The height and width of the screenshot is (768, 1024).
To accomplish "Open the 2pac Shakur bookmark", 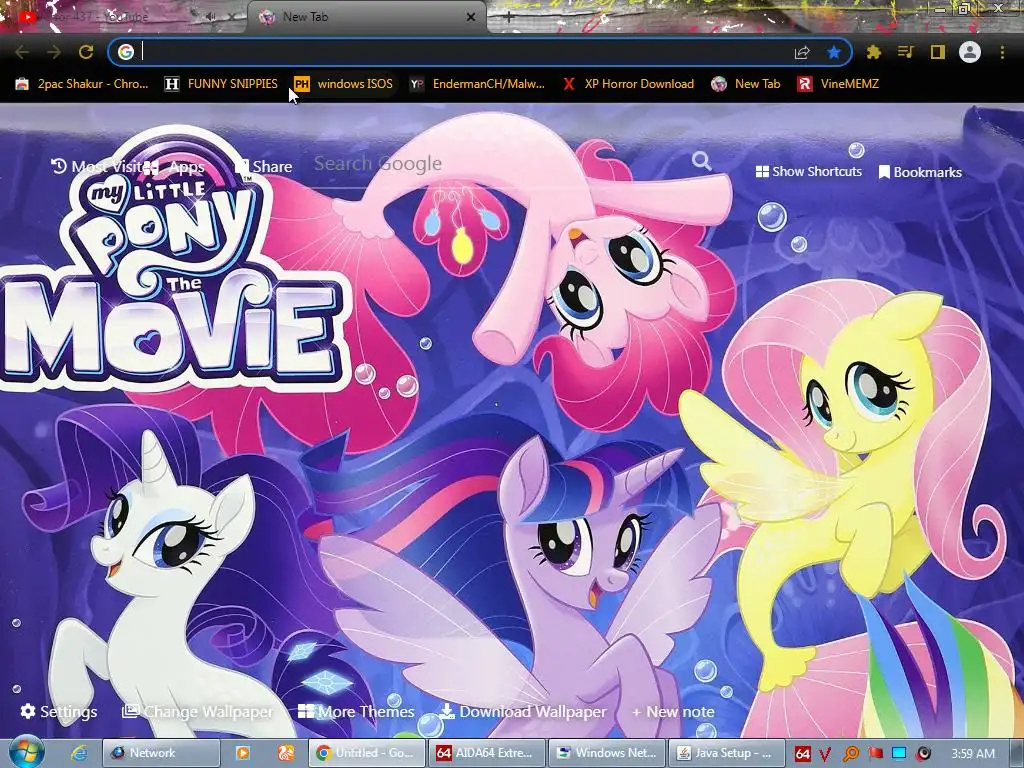I will point(82,84).
